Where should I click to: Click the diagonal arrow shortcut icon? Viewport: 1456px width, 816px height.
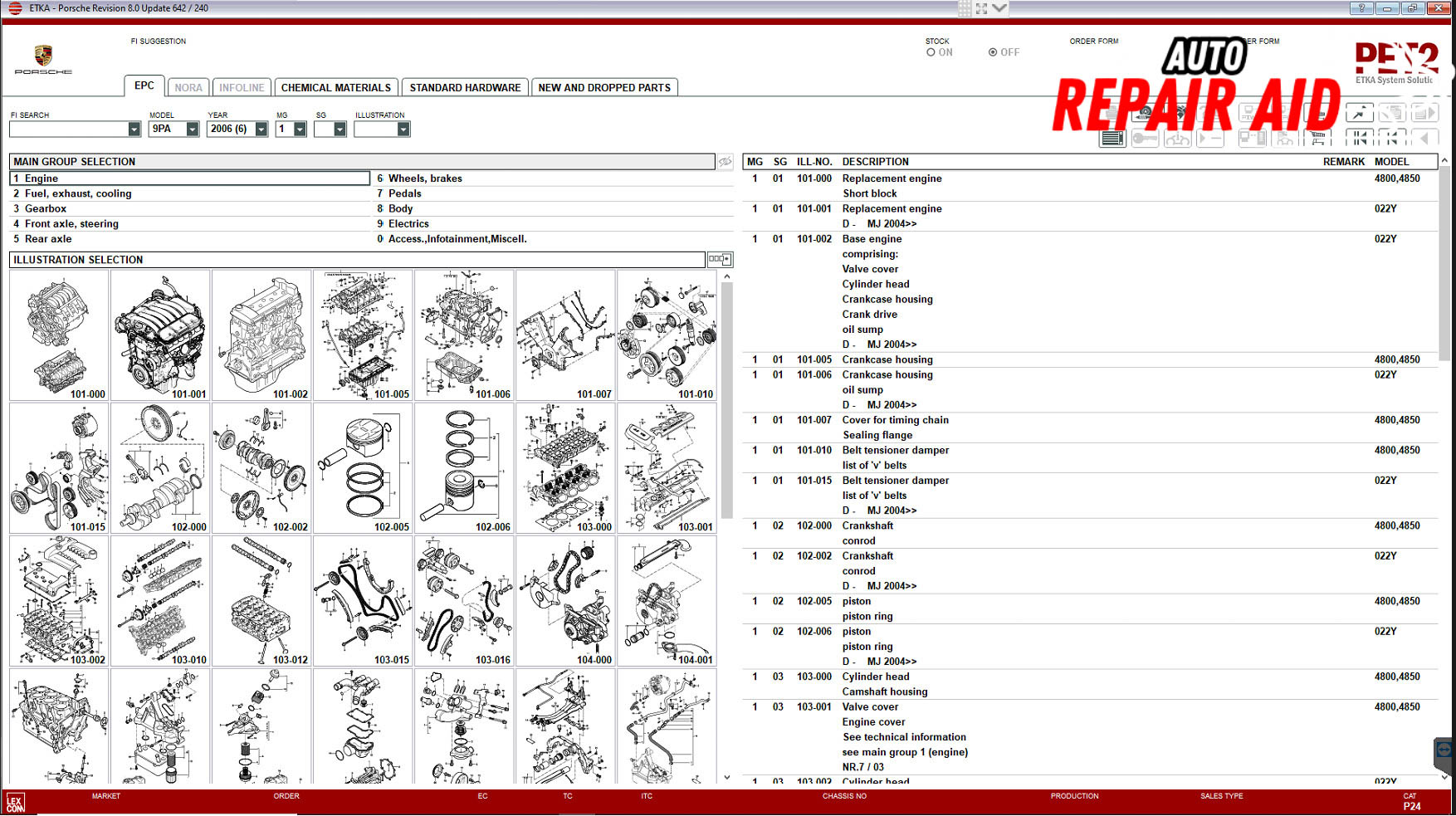tap(1360, 113)
